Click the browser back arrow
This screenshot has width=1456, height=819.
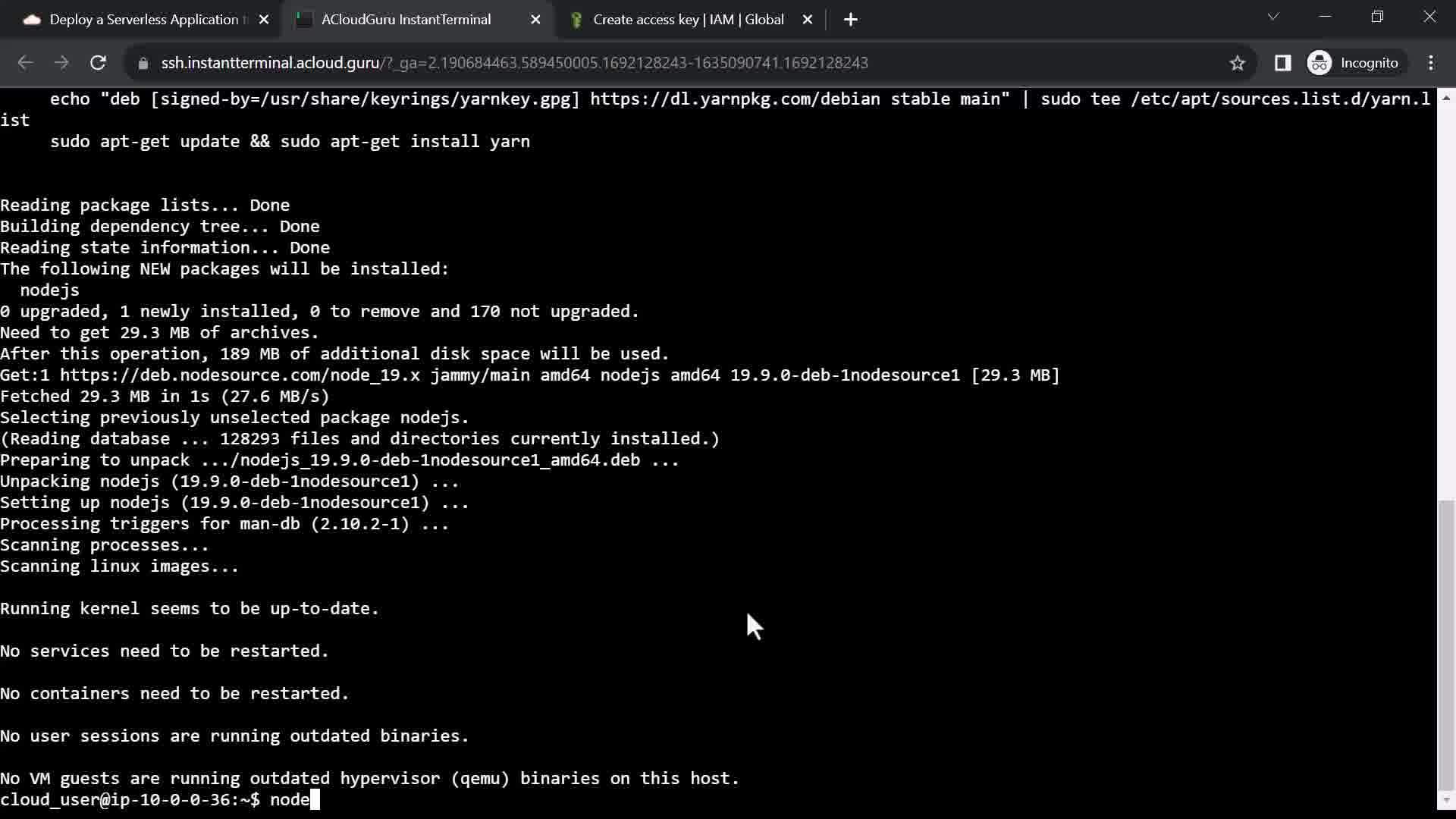[x=25, y=63]
